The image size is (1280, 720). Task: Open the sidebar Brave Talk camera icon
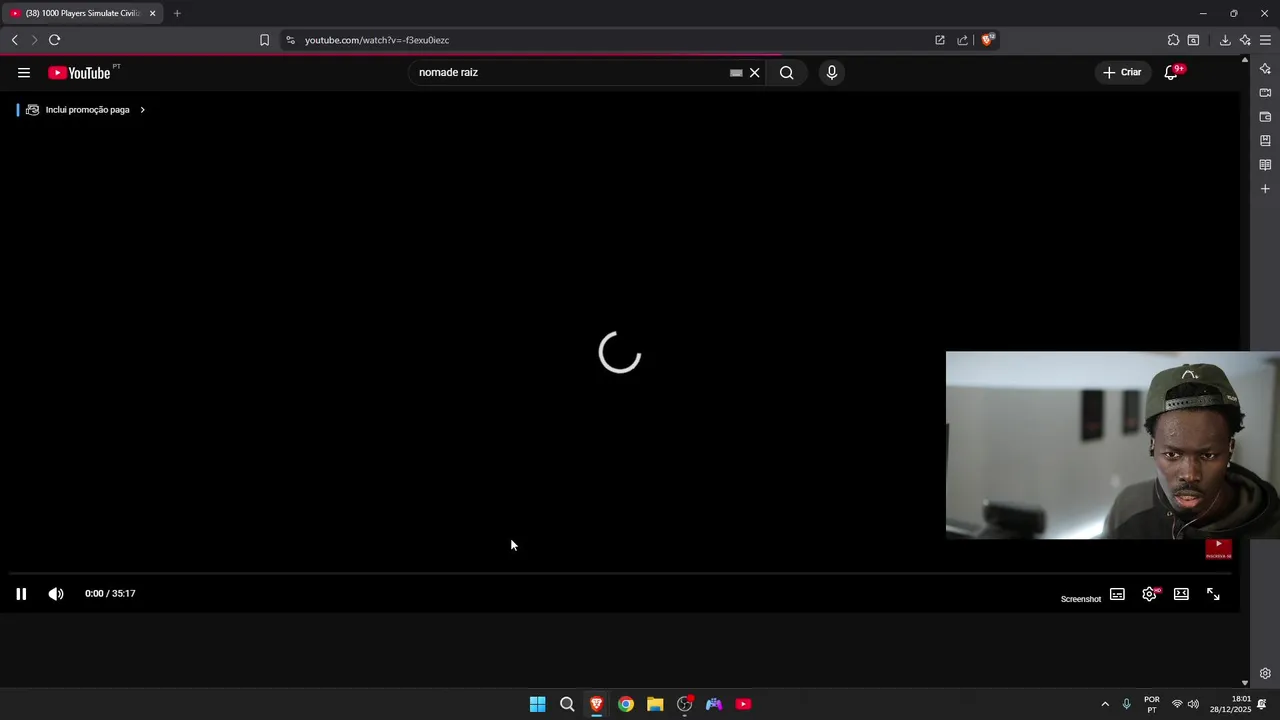pos(1265,93)
